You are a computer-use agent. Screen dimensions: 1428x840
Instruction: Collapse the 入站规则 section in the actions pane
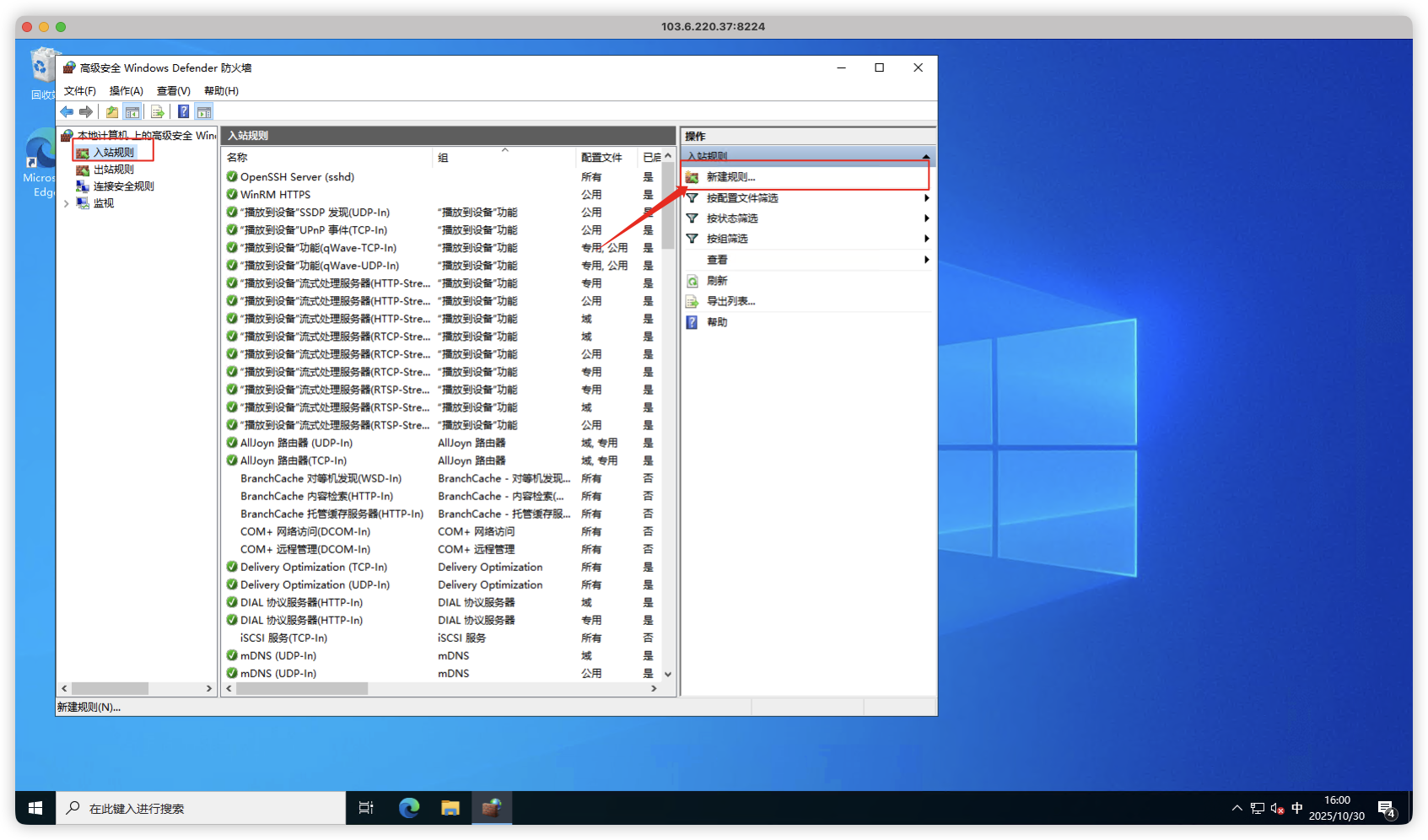926,156
